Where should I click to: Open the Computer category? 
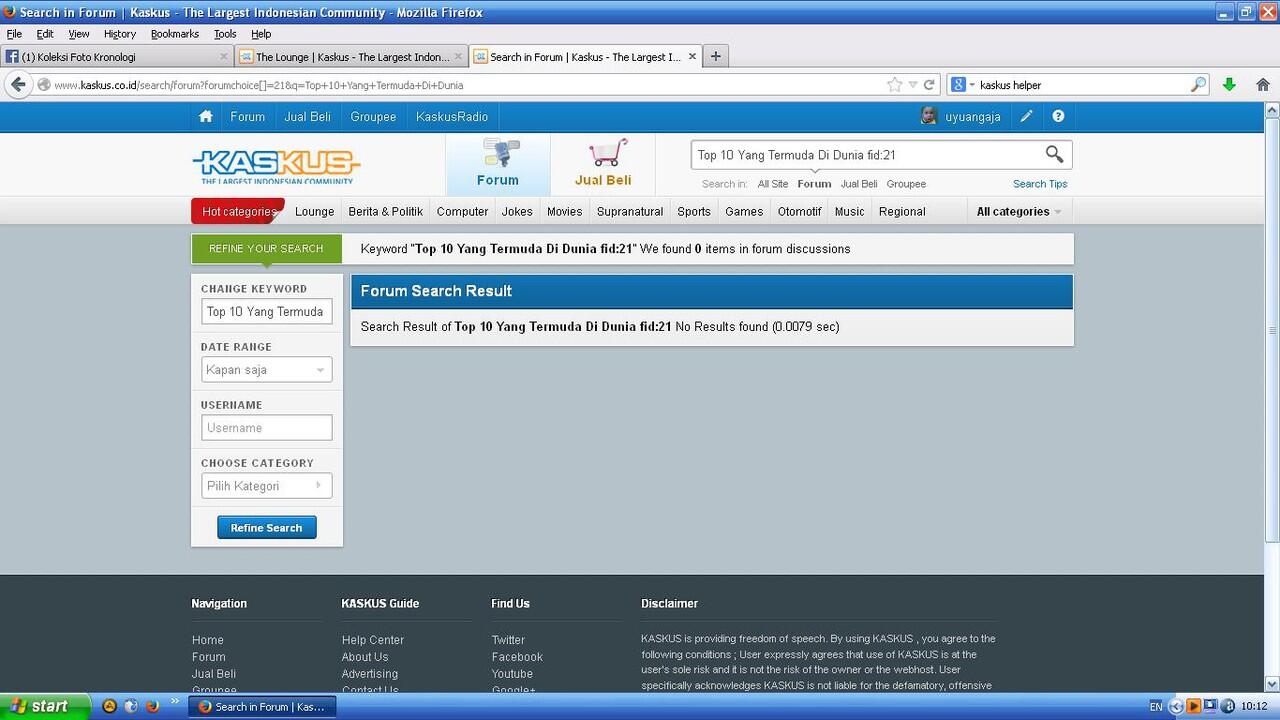[462, 211]
